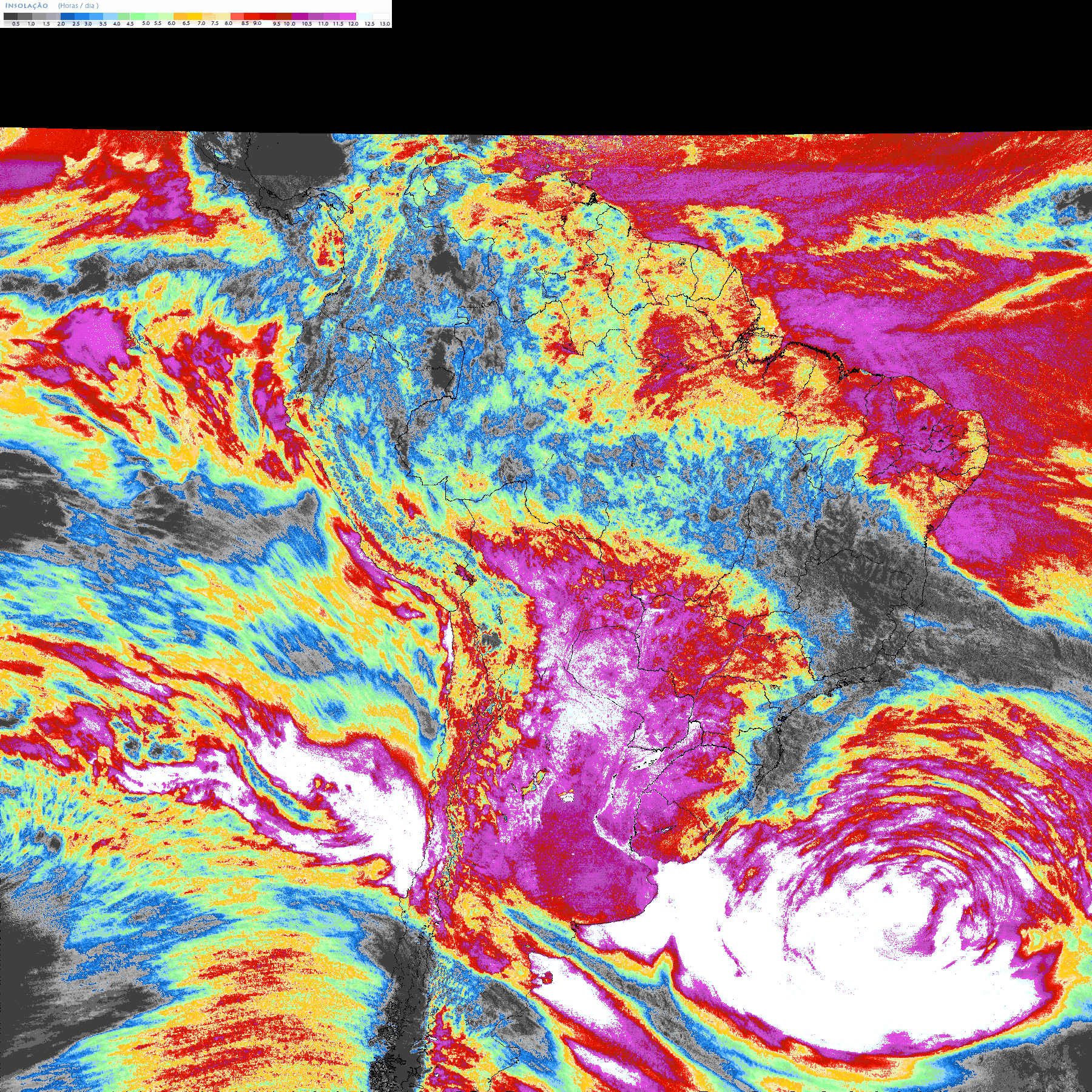1092x1092 pixels.
Task: Select the 4.5 legend value
Action: 130,24
